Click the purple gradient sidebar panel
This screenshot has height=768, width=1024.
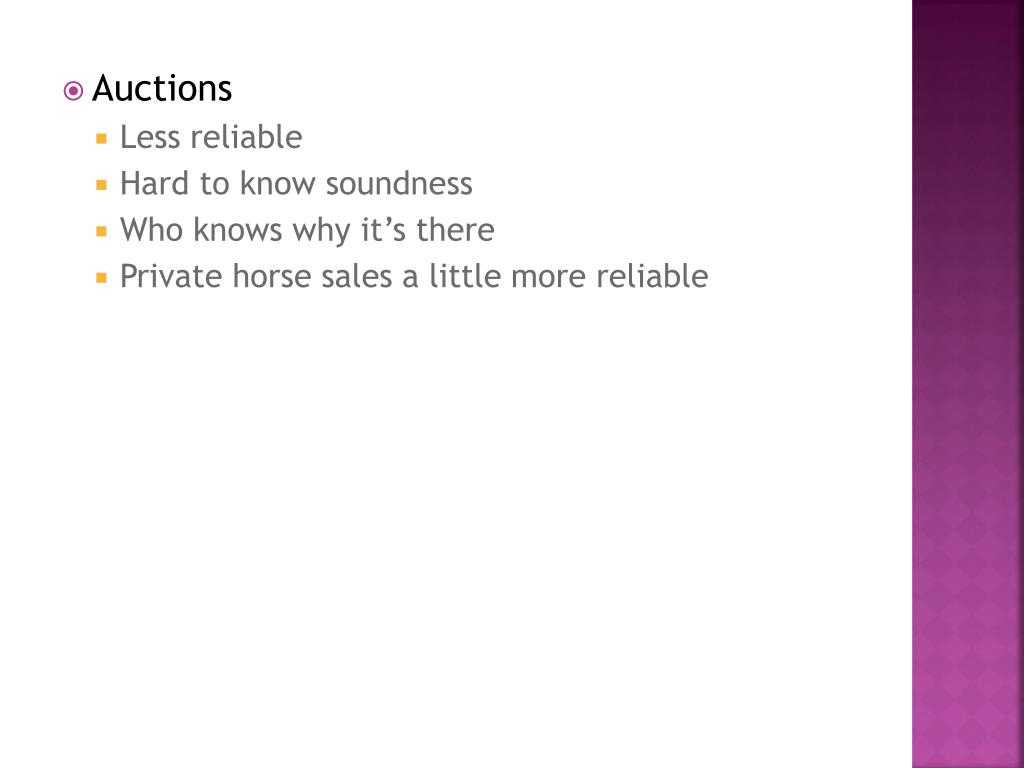pos(968,384)
